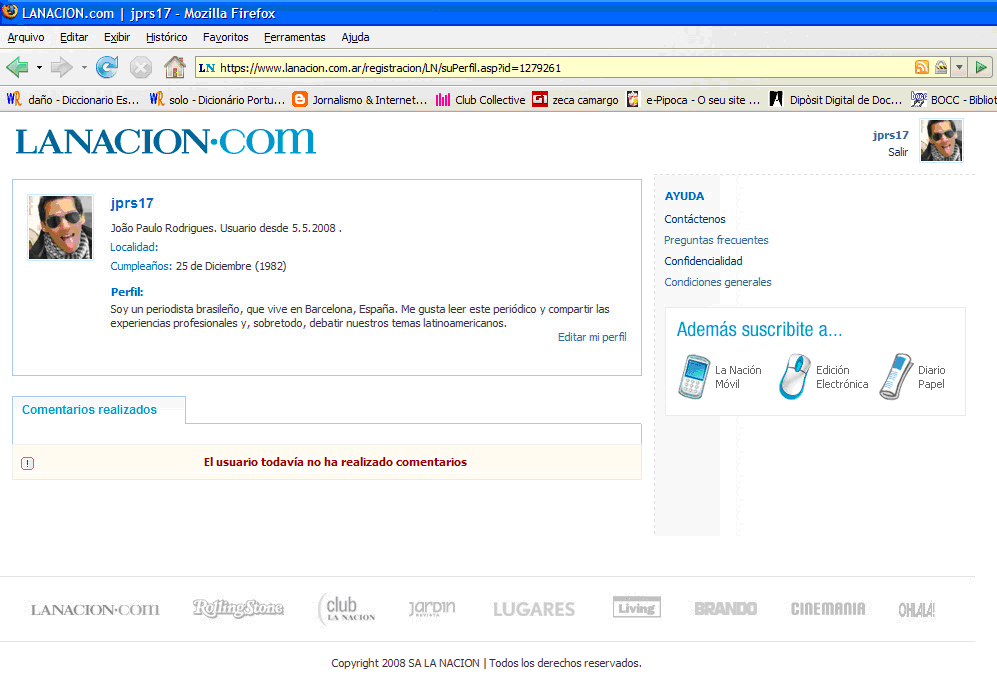The height and width of the screenshot is (685, 997).
Task: Click the LN site favicon in the address bar
Action: click(x=207, y=68)
